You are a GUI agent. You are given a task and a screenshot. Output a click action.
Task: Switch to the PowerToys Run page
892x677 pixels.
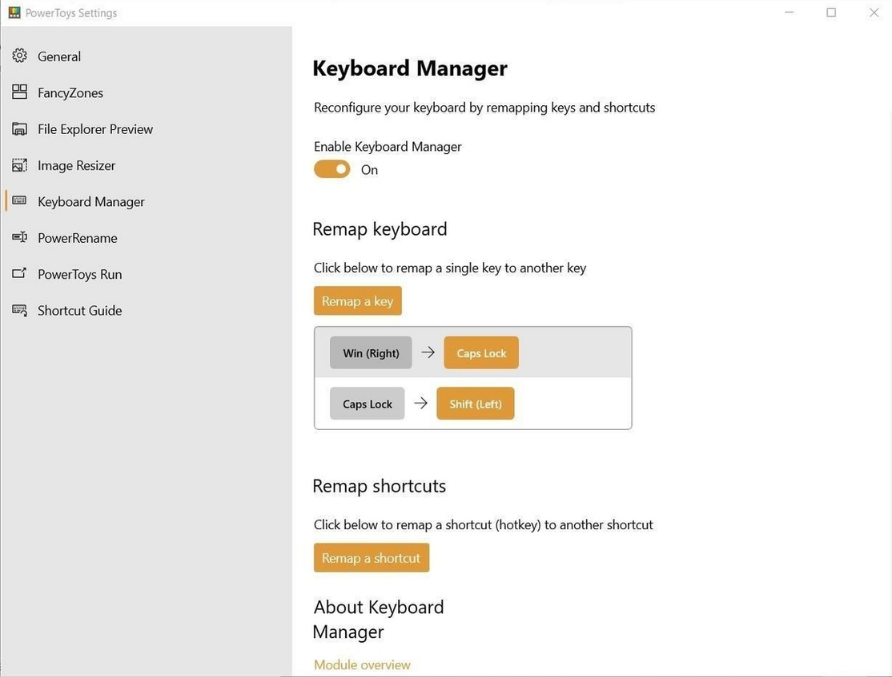(x=79, y=274)
